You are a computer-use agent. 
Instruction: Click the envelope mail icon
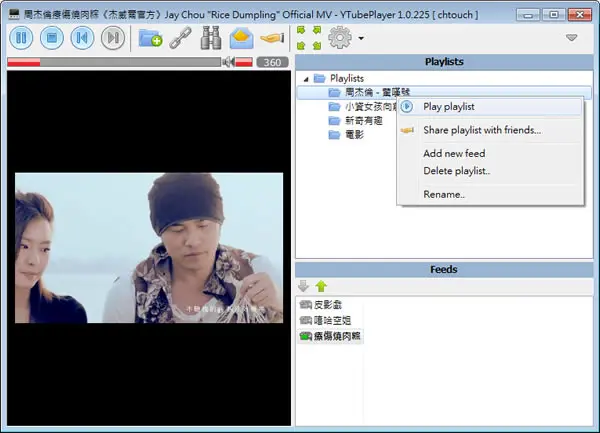(x=241, y=38)
